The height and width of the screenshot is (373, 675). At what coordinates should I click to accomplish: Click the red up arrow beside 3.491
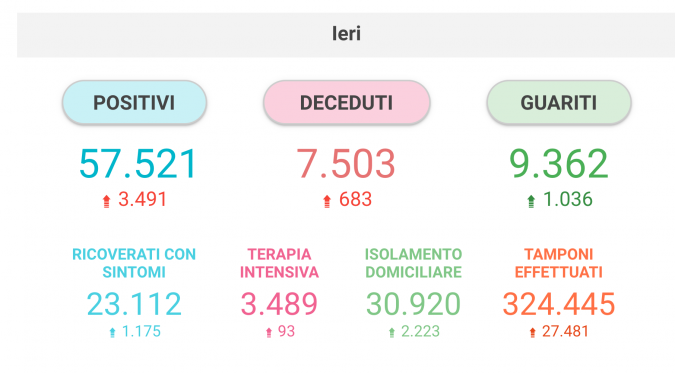pos(106,201)
